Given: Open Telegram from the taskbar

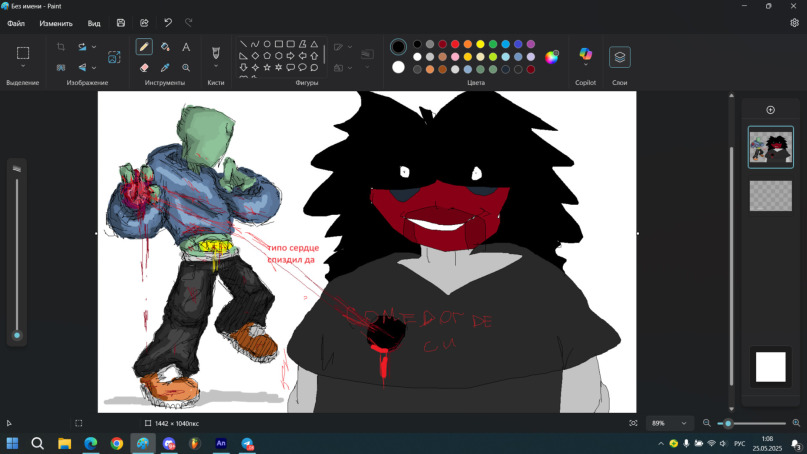Looking at the screenshot, I should (246, 443).
